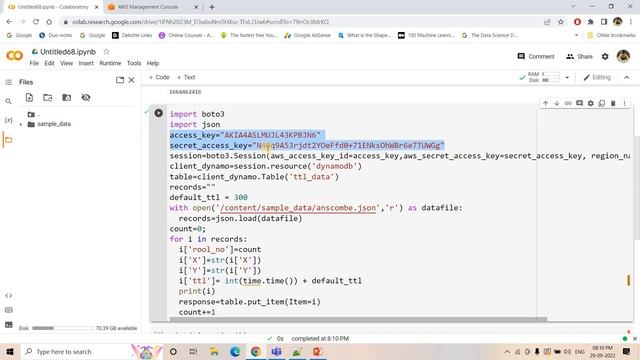Star the Untitled68.ipynb notebook

coord(107,51)
